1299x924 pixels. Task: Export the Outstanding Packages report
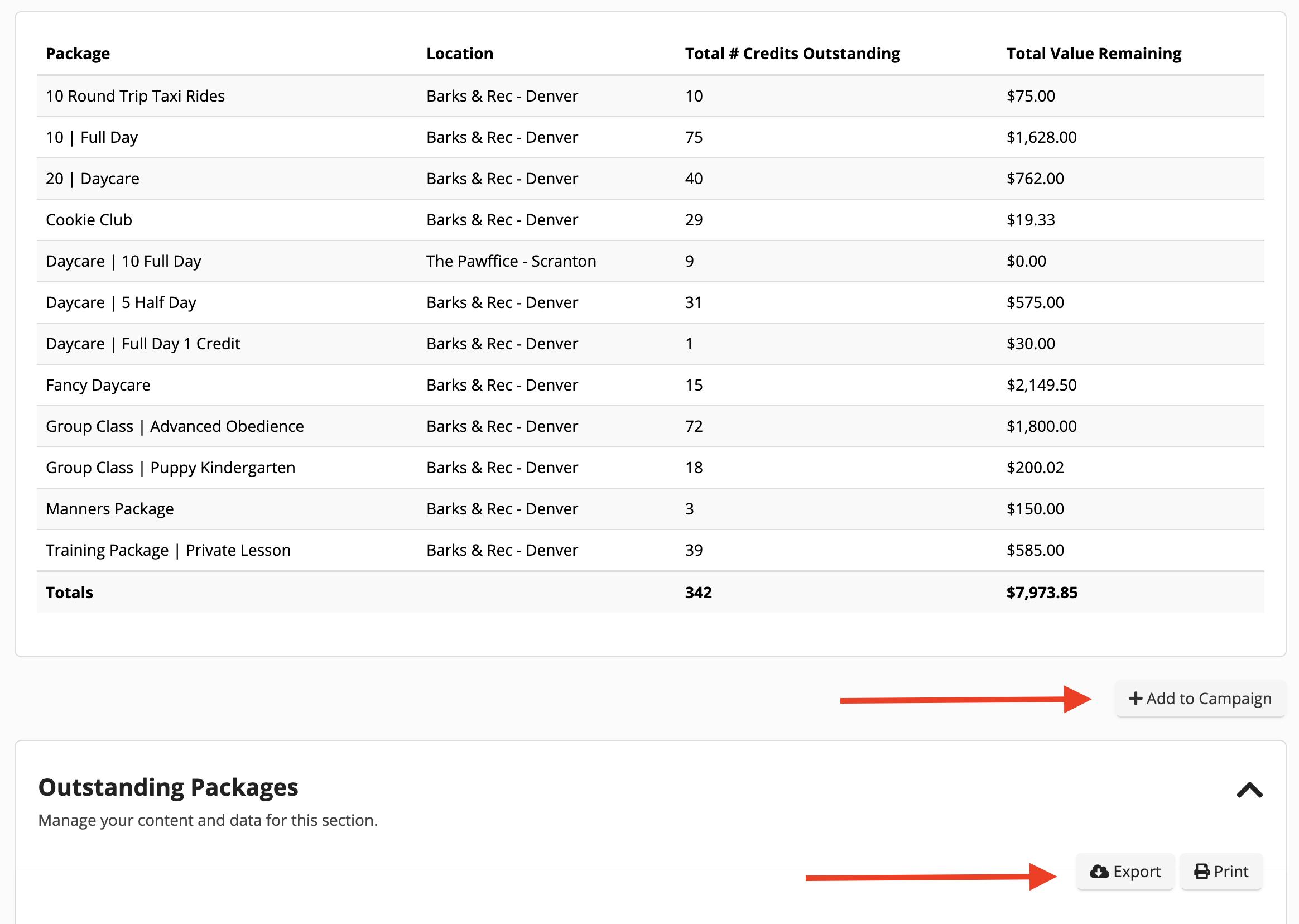click(x=1124, y=871)
